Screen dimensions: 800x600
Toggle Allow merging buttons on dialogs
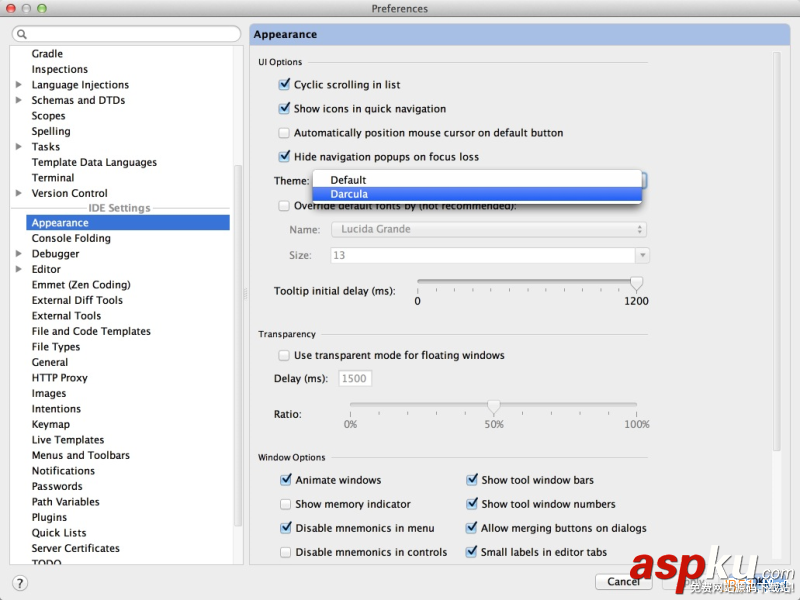click(471, 528)
